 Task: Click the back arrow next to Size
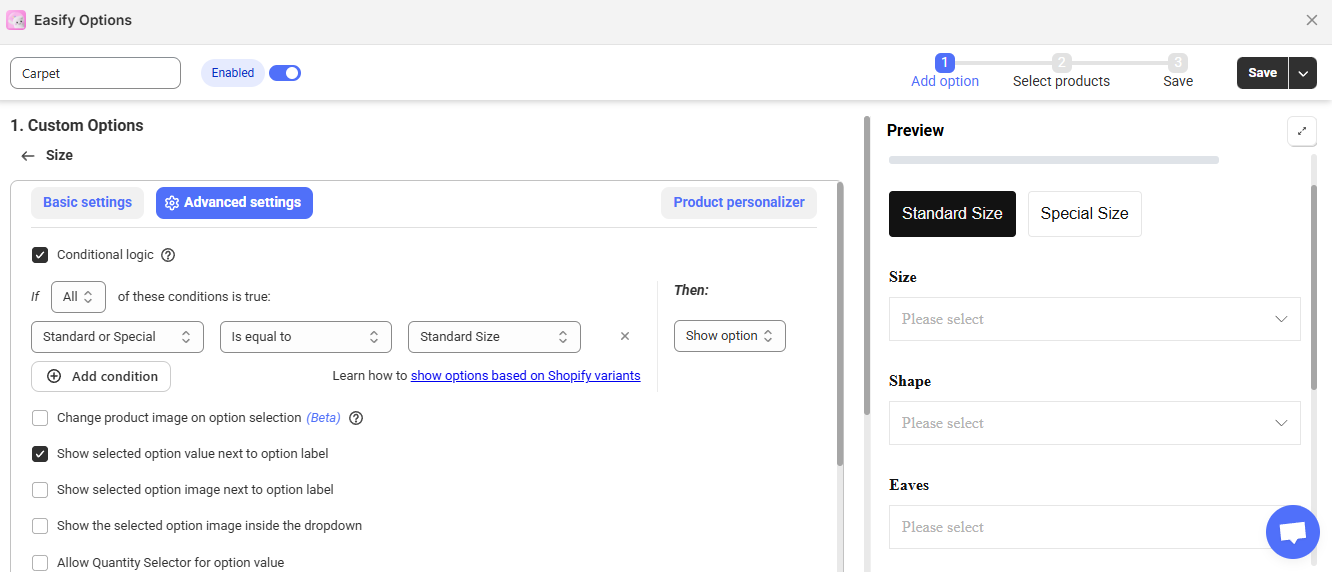[28, 156]
